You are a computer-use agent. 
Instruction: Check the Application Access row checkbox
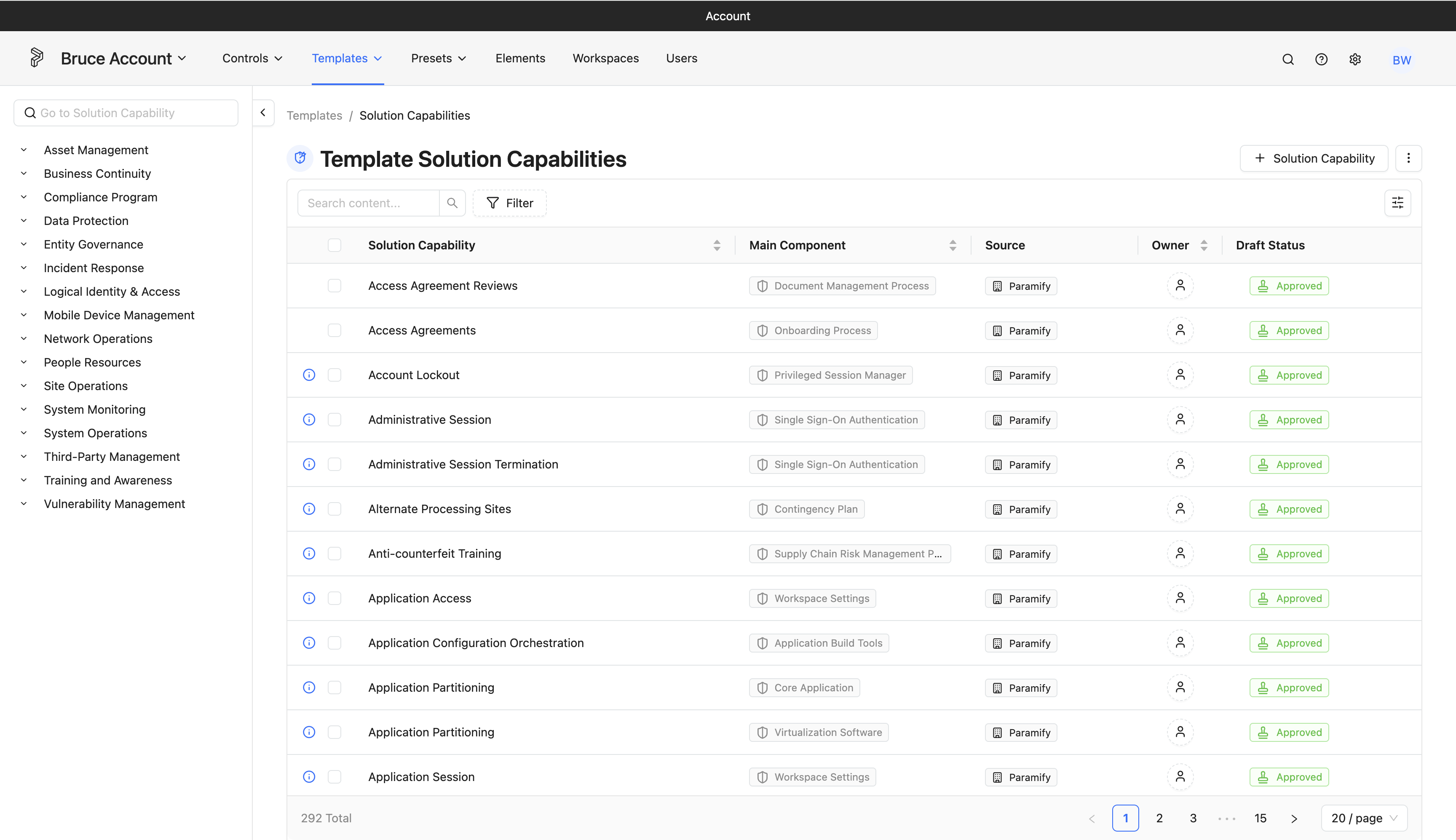335,598
